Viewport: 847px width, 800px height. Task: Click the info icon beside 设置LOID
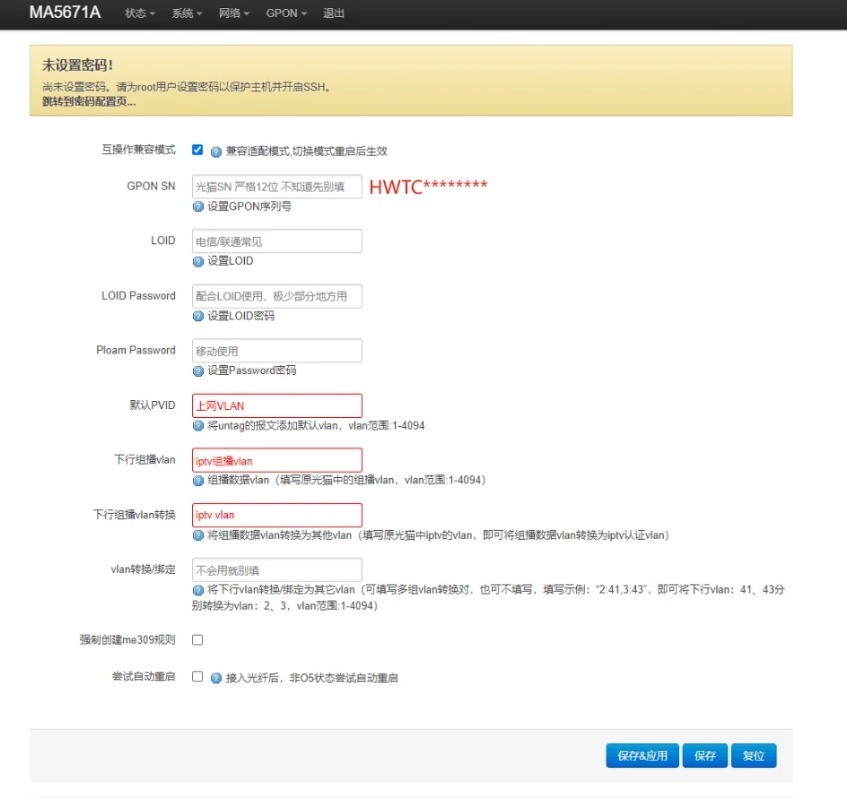(x=196, y=261)
